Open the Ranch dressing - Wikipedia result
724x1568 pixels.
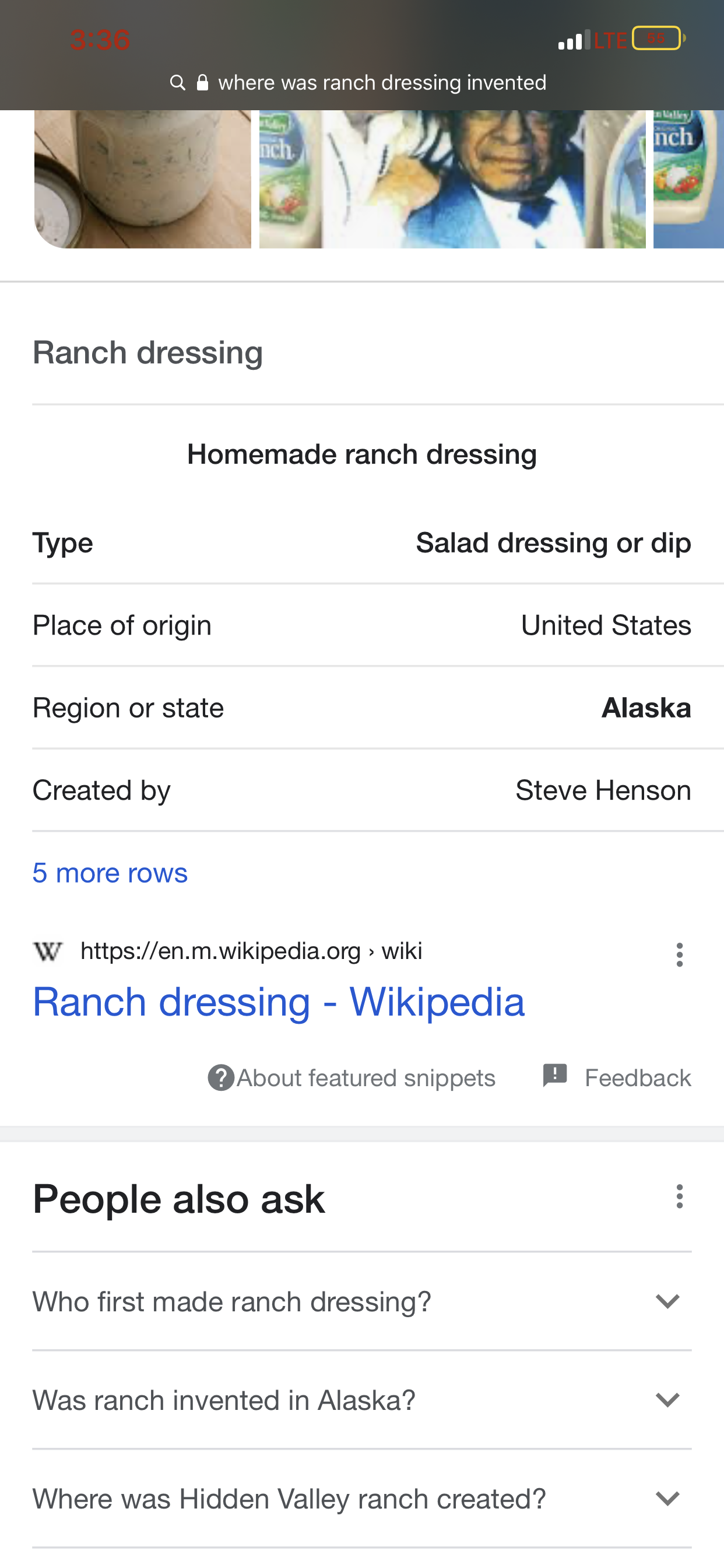(x=278, y=1002)
